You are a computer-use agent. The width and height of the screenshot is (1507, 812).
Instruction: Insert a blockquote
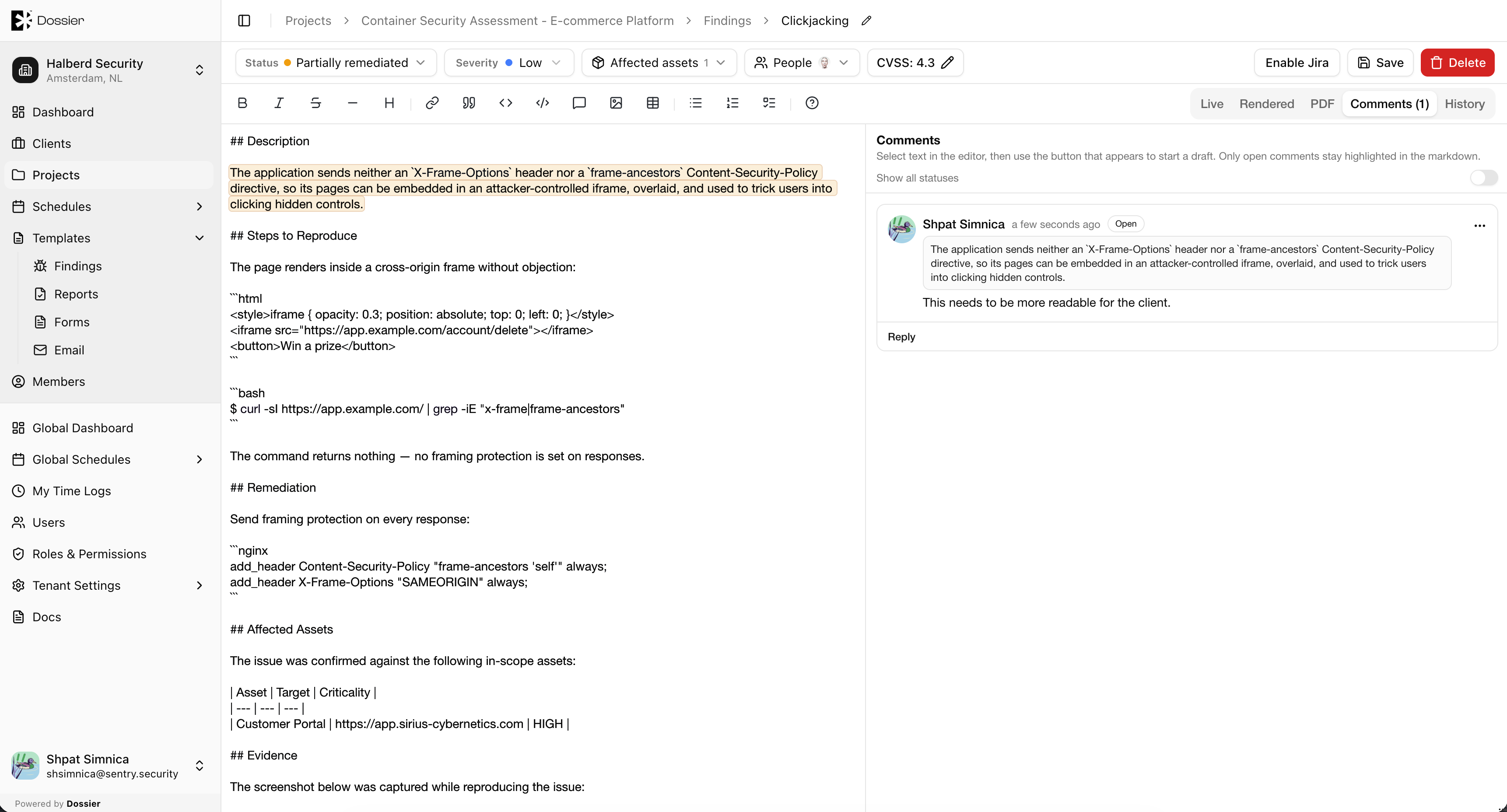(x=469, y=103)
